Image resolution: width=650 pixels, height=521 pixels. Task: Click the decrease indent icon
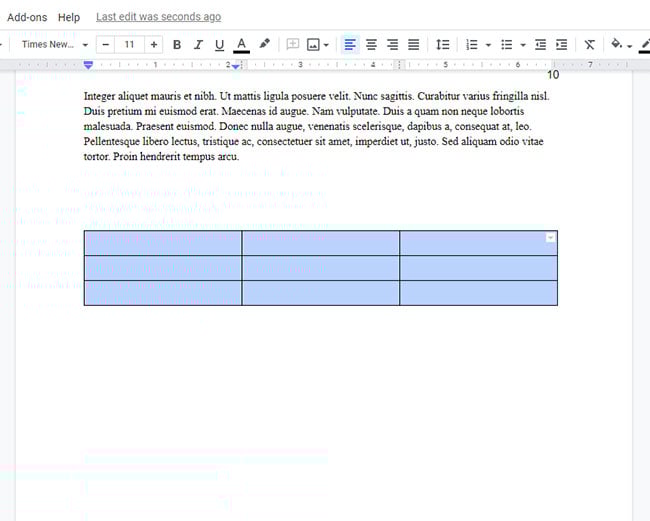tap(540, 44)
